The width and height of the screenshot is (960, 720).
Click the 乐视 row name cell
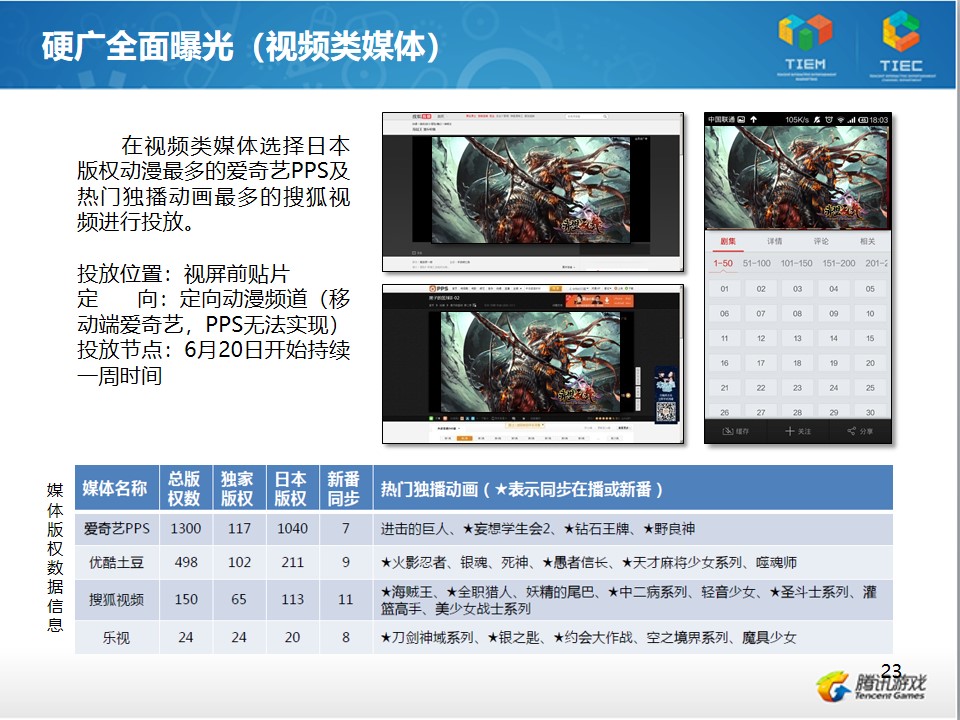click(x=116, y=637)
